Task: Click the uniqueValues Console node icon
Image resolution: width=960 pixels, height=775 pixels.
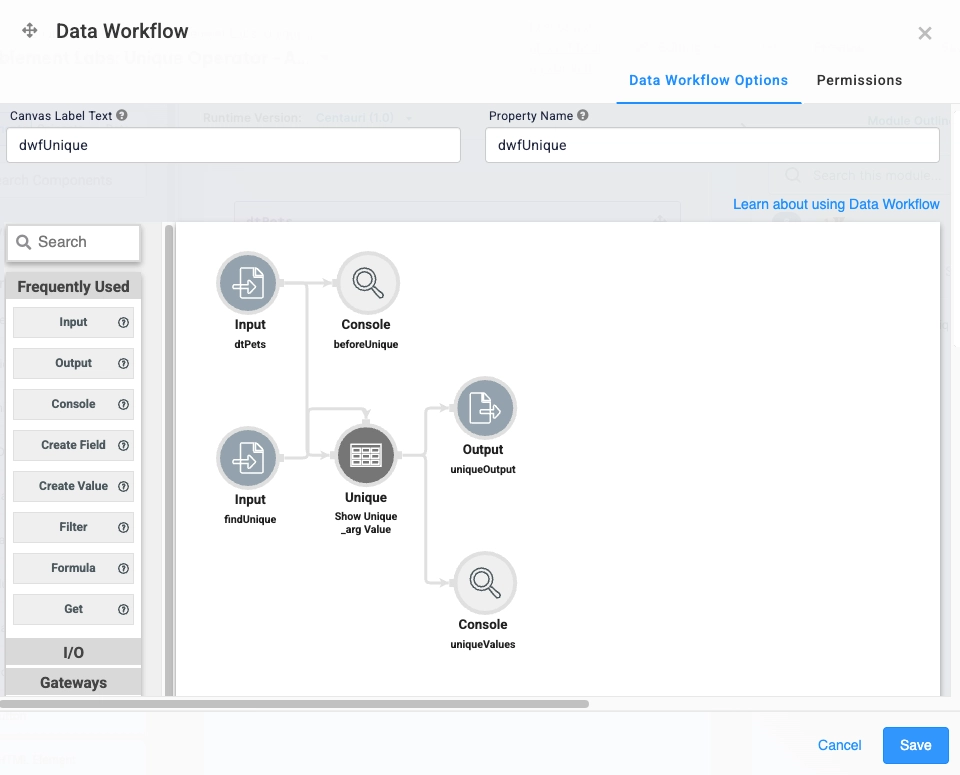Action: 484,583
